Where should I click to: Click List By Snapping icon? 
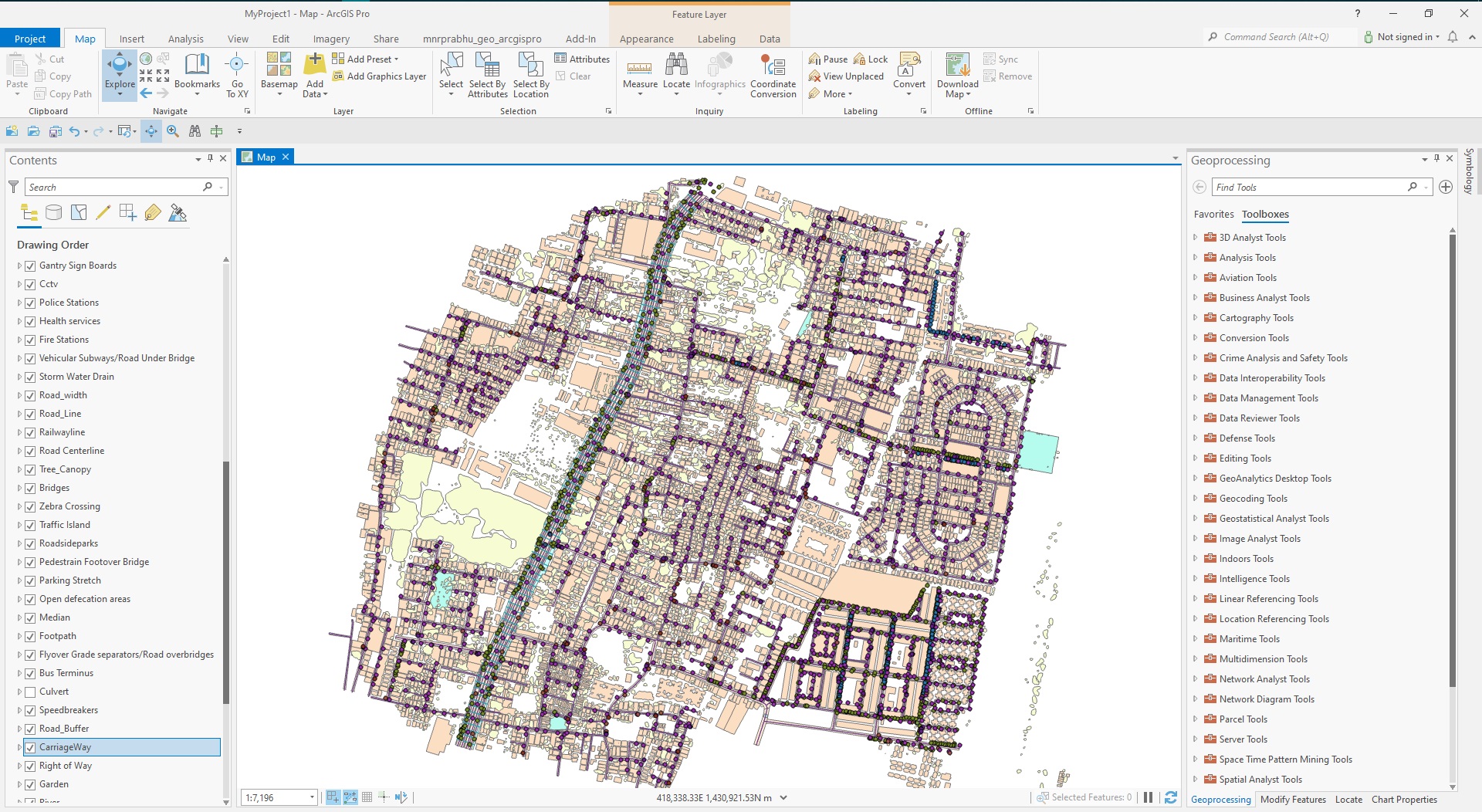[128, 213]
